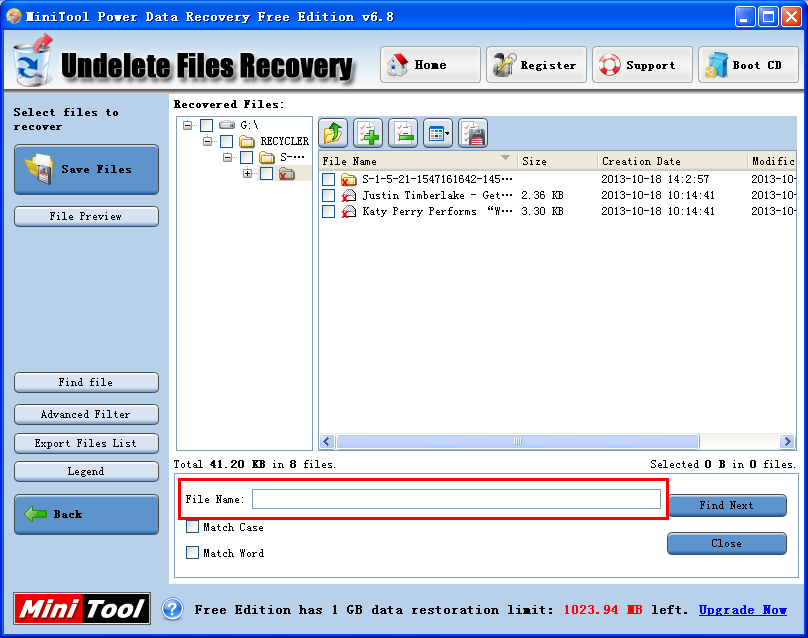Click the MiniTool logo
Viewport: 808px width, 638px height.
point(82,609)
